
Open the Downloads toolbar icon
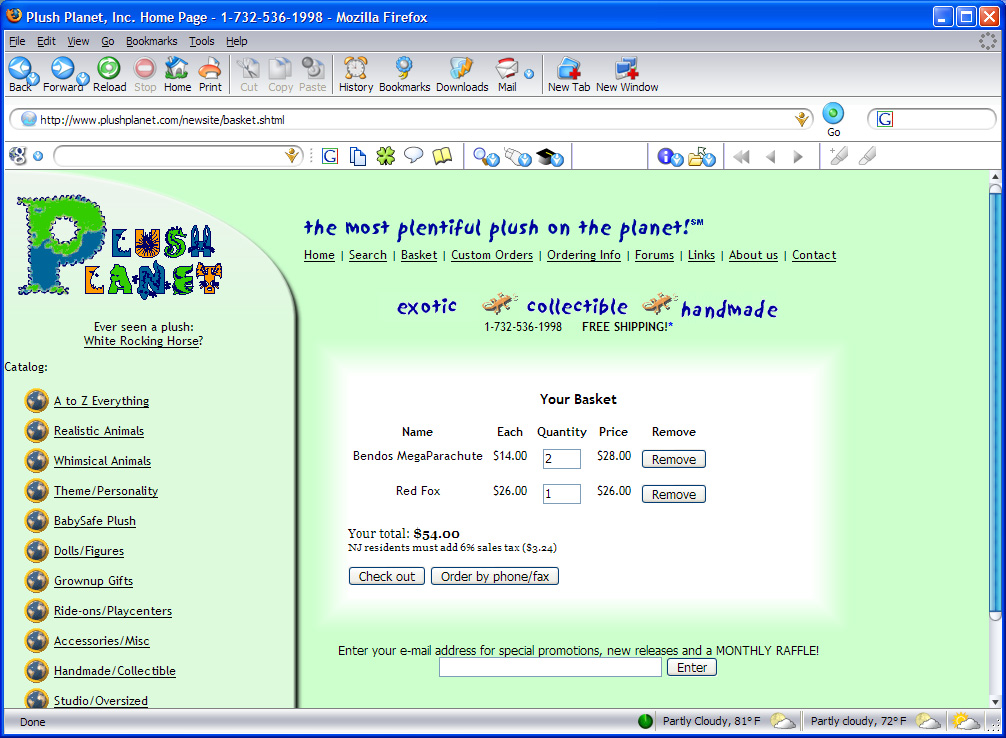coord(461,69)
